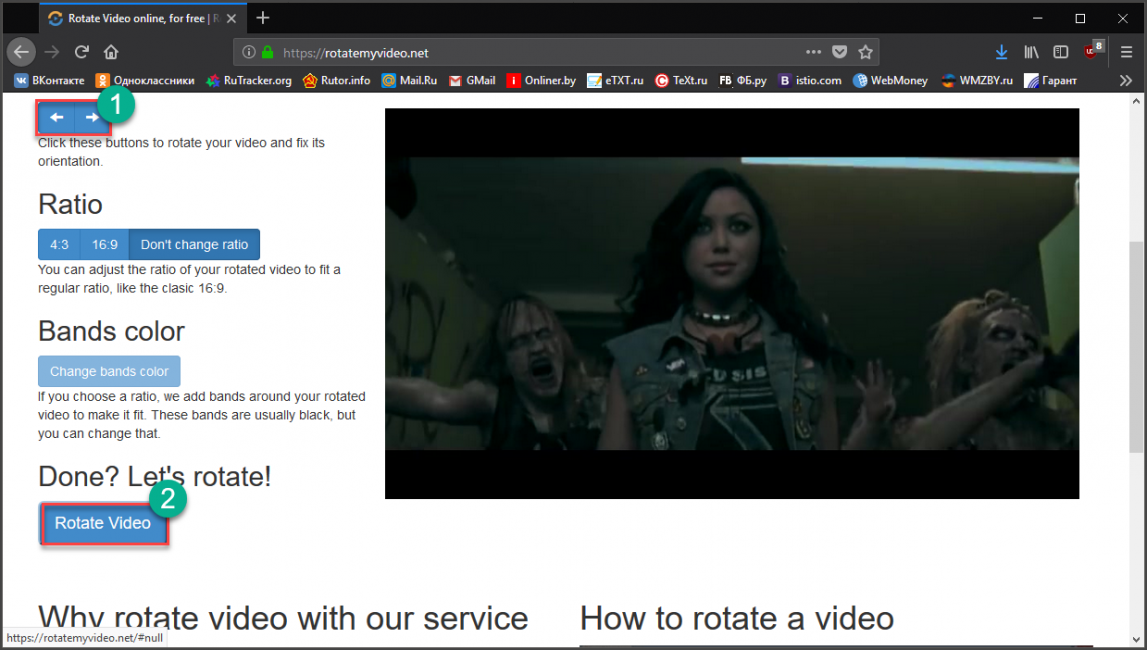Toggle the sidebar view icon
The width and height of the screenshot is (1147, 650).
click(1061, 52)
